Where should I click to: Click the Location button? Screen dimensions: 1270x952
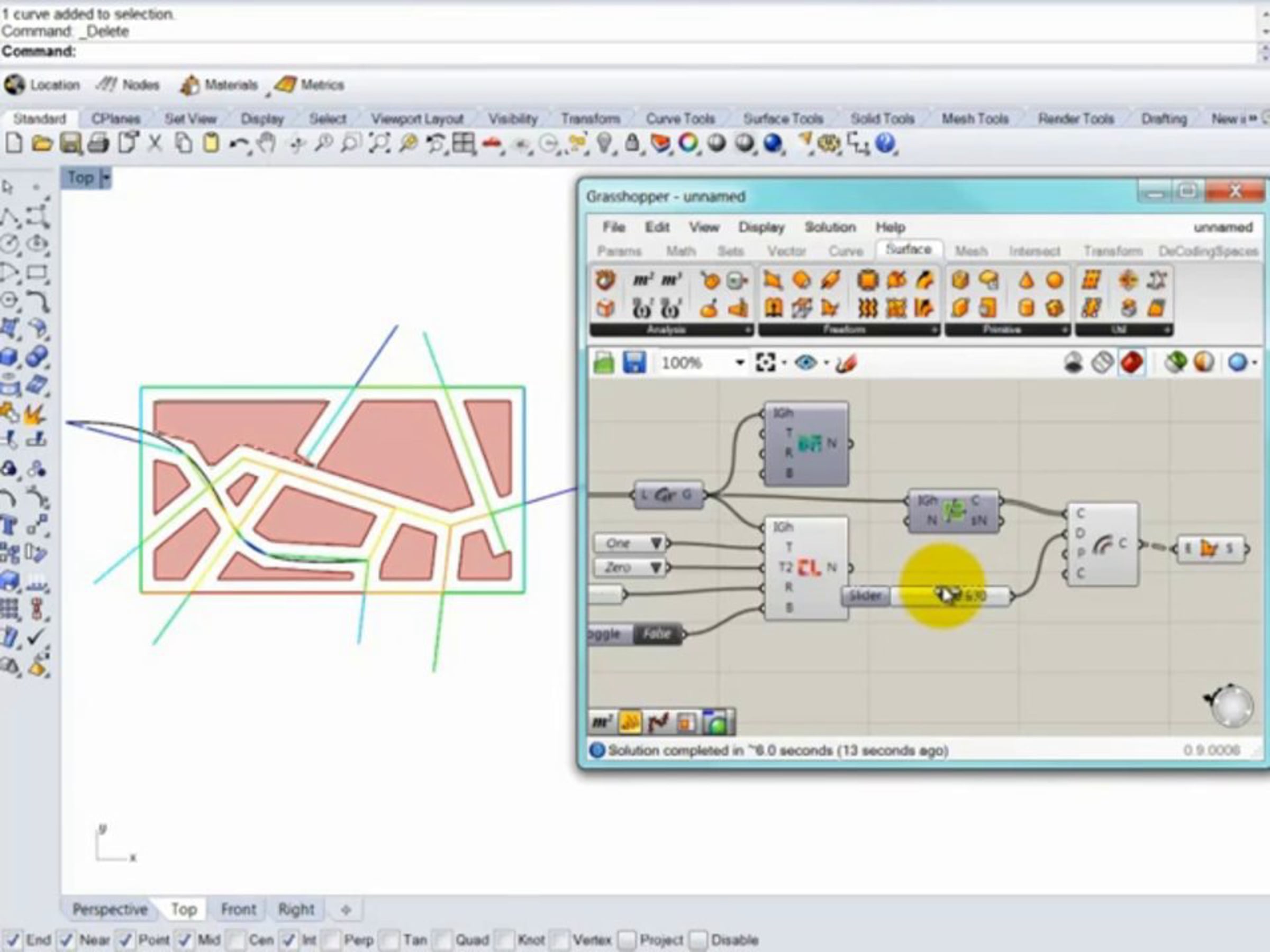pyautogui.click(x=42, y=85)
